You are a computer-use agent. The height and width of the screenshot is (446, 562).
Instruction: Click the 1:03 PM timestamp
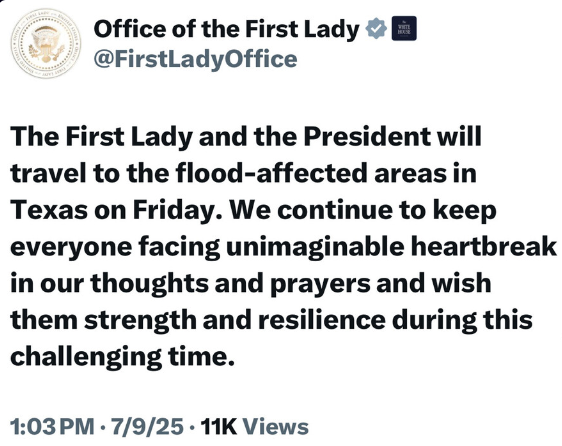pyautogui.click(x=52, y=426)
